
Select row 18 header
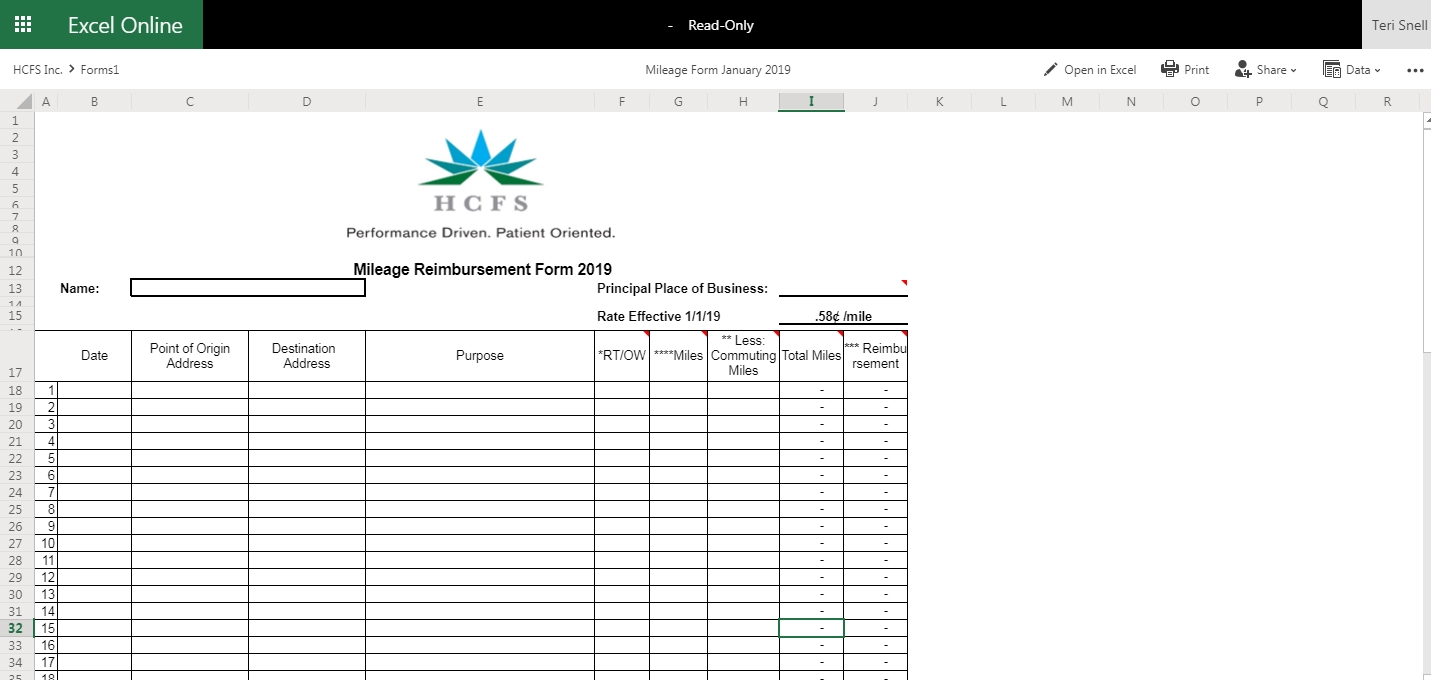pyautogui.click(x=15, y=390)
